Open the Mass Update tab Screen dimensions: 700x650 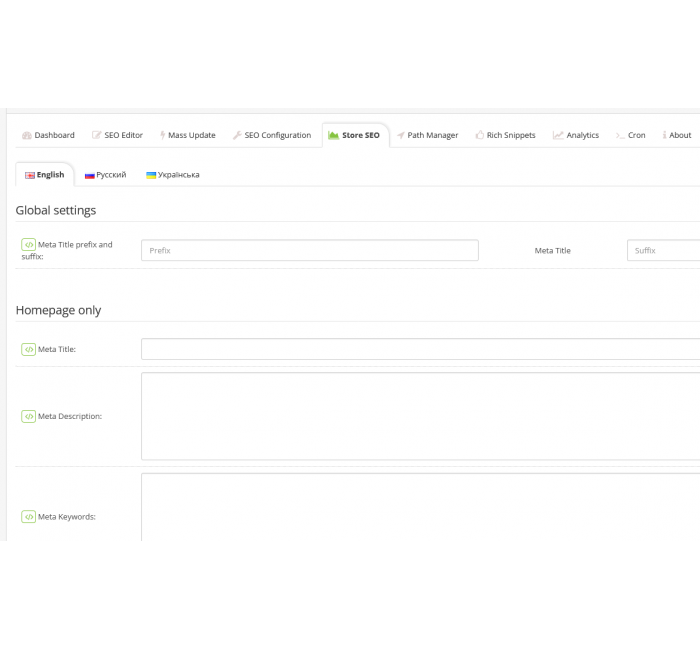click(x=188, y=135)
